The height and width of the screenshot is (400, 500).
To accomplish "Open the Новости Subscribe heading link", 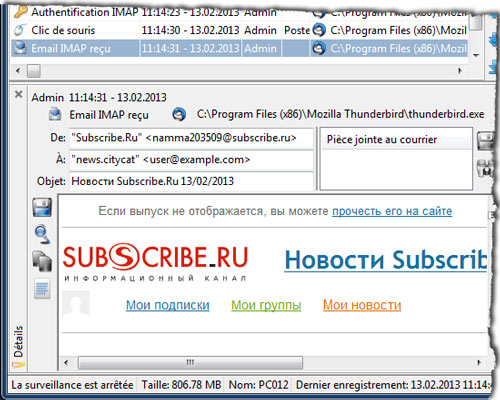I will (386, 260).
